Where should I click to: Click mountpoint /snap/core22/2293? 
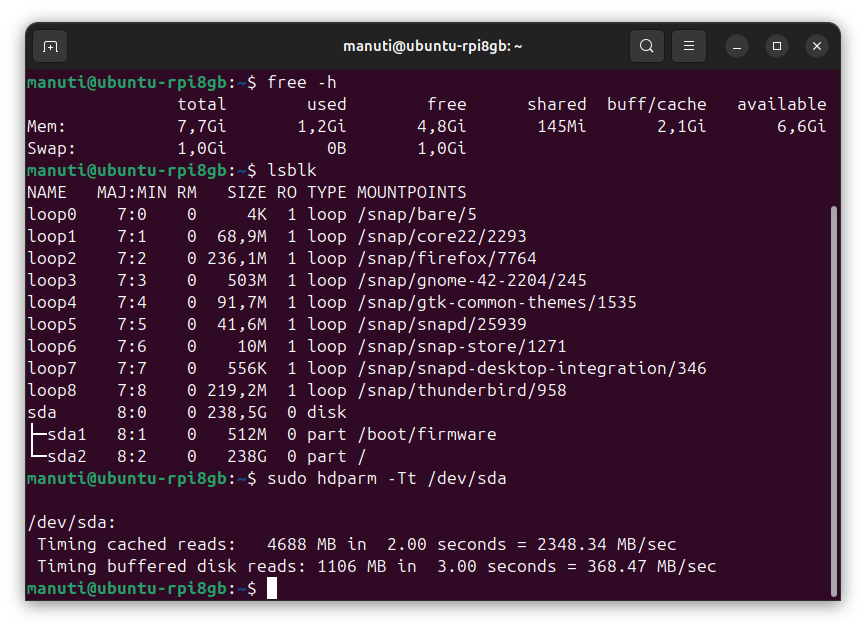[442, 237]
